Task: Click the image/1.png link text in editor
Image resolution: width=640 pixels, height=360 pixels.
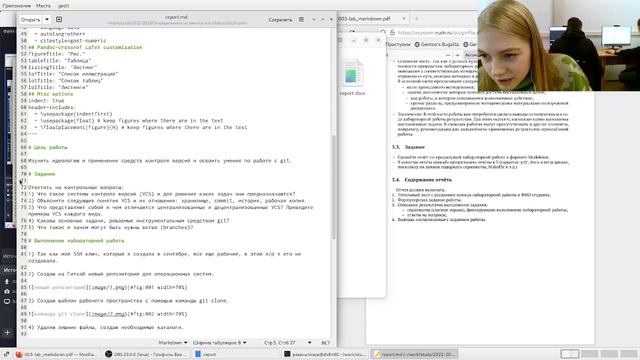Action: tap(109, 287)
